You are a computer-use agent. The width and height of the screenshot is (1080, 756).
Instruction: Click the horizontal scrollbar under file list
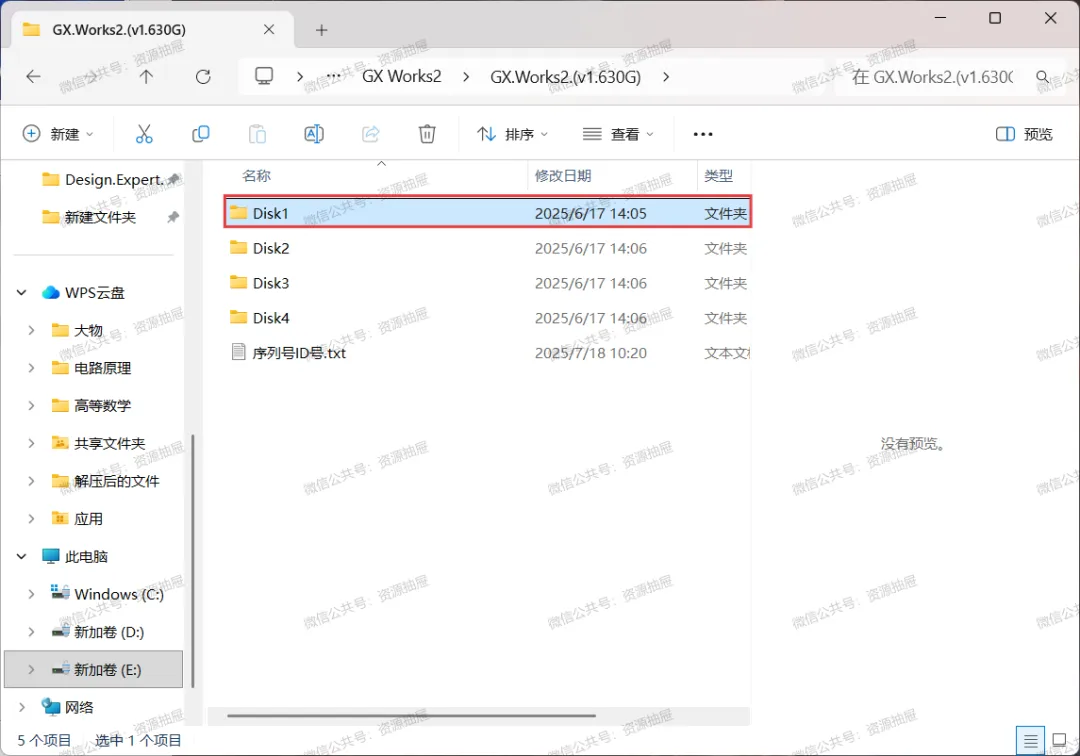[411, 715]
